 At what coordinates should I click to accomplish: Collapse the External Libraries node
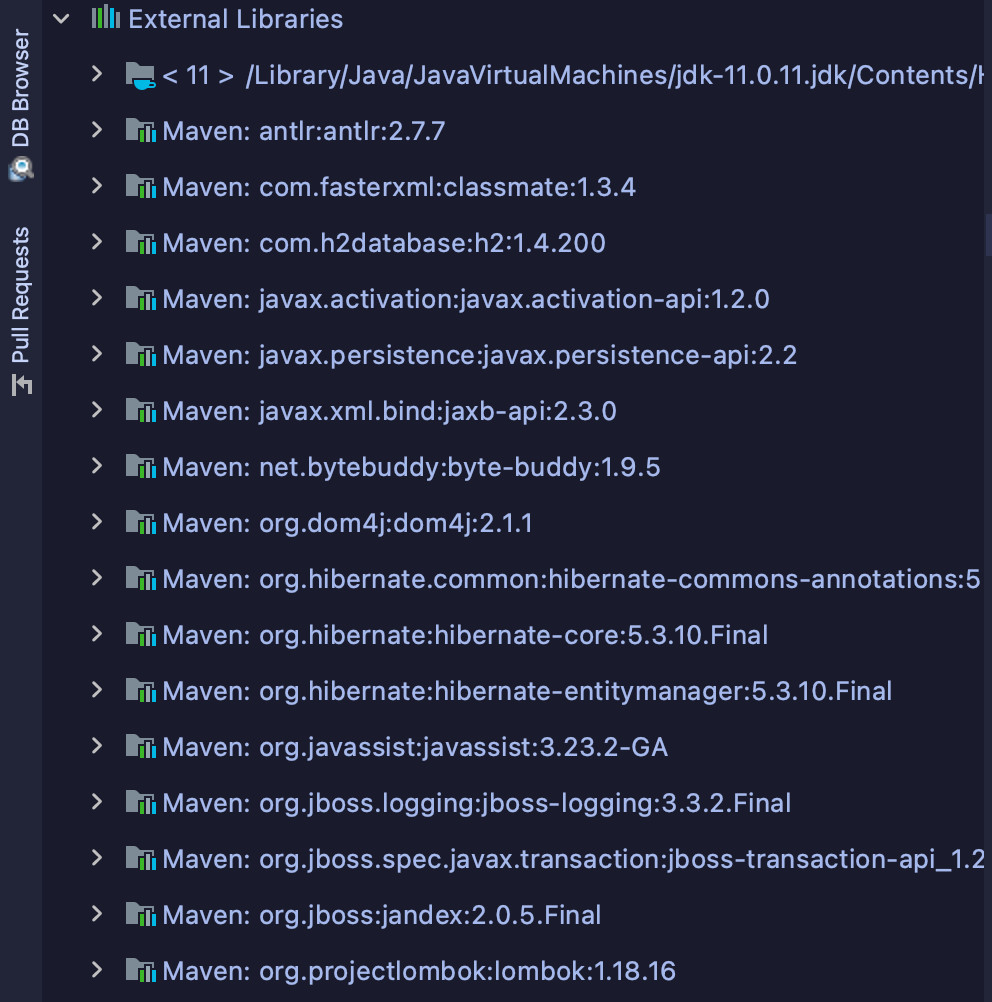[62, 18]
